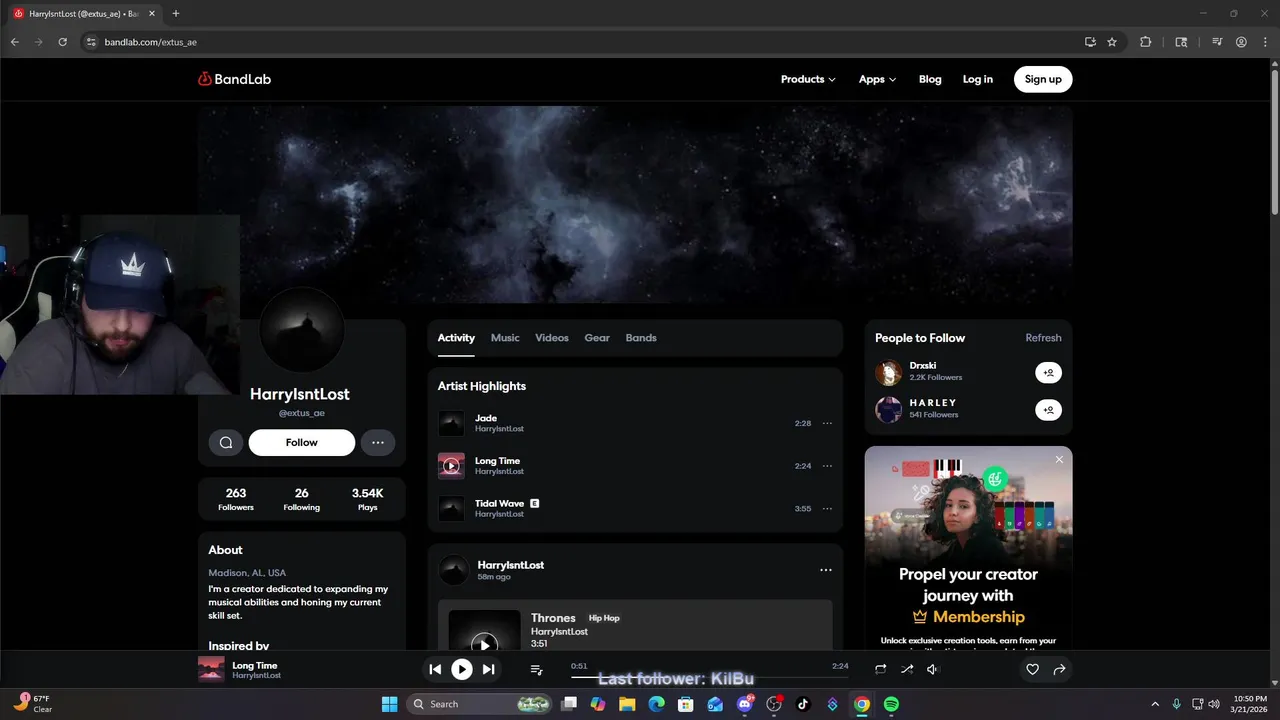Open Chrome media controls icon
This screenshot has width=1280, height=720.
tap(1217, 42)
